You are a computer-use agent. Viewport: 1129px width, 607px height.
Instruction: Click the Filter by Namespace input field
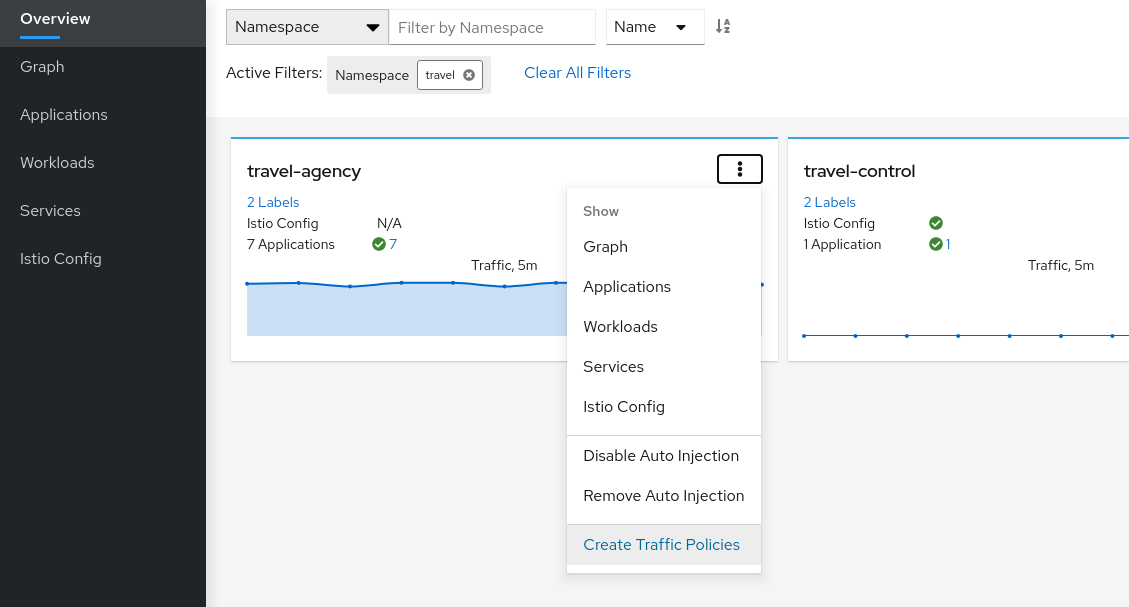point(492,27)
